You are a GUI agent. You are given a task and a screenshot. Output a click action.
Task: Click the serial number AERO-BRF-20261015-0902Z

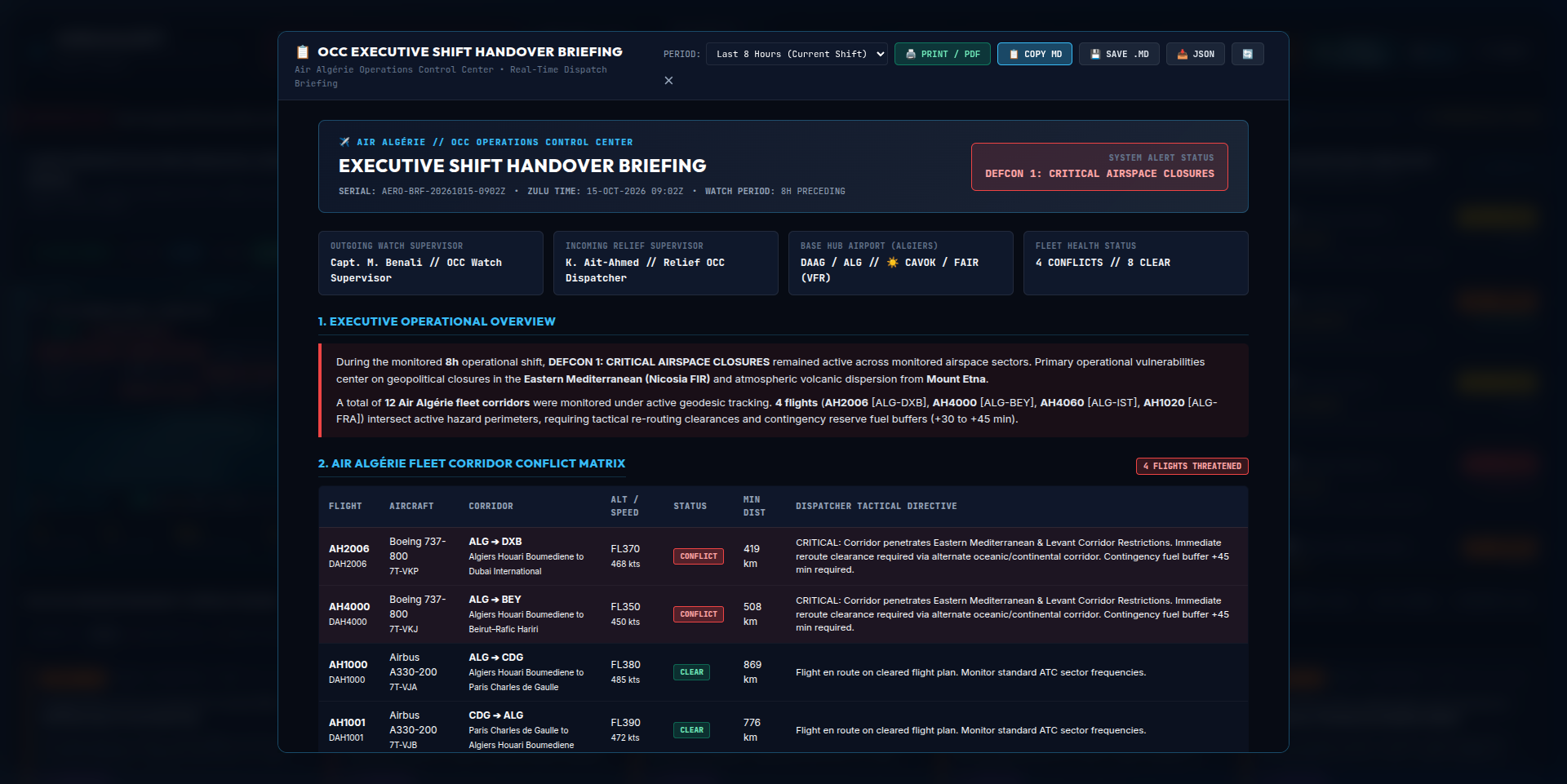point(443,192)
